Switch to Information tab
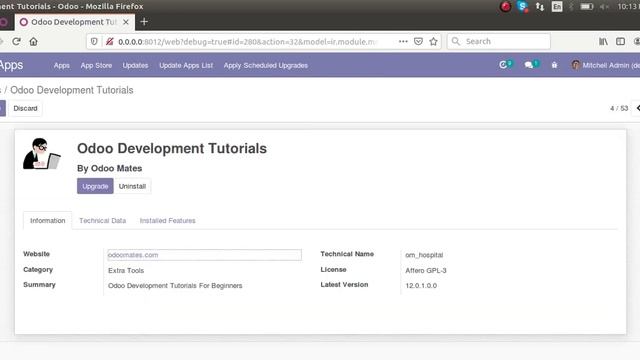 [47, 220]
